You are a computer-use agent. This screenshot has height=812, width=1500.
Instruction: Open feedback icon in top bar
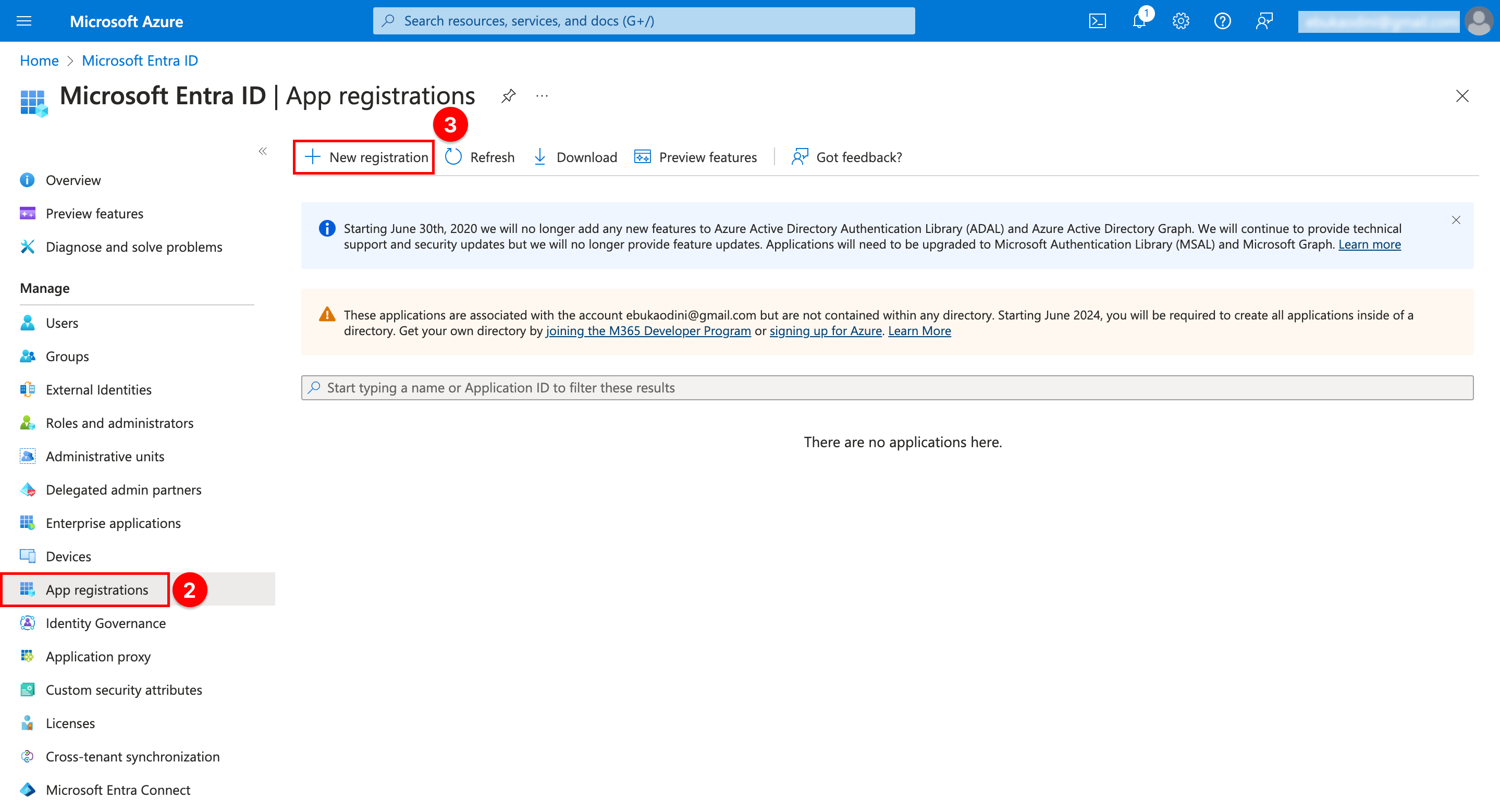[1263, 21]
